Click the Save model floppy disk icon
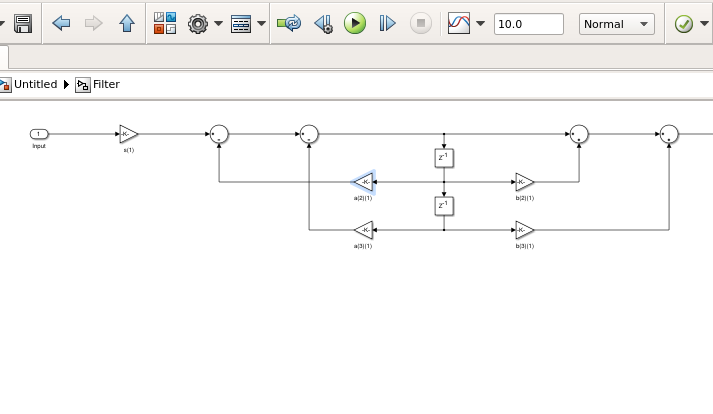This screenshot has width=713, height=414. point(23,24)
